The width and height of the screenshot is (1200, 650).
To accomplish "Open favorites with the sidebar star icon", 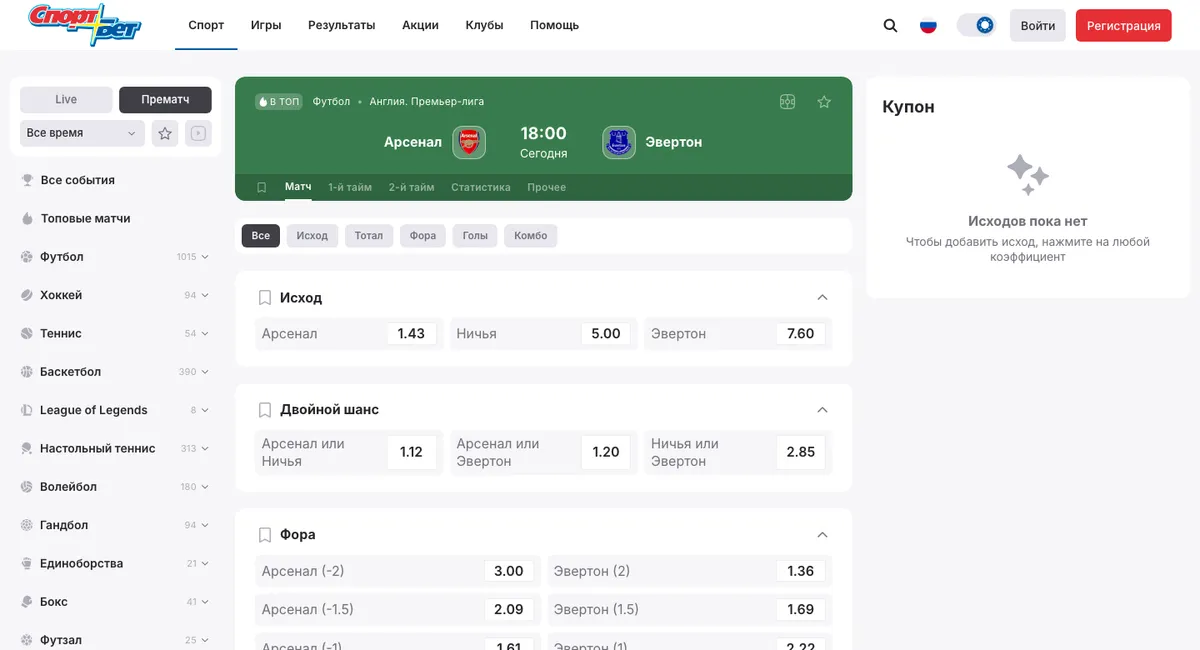I will click(x=165, y=133).
